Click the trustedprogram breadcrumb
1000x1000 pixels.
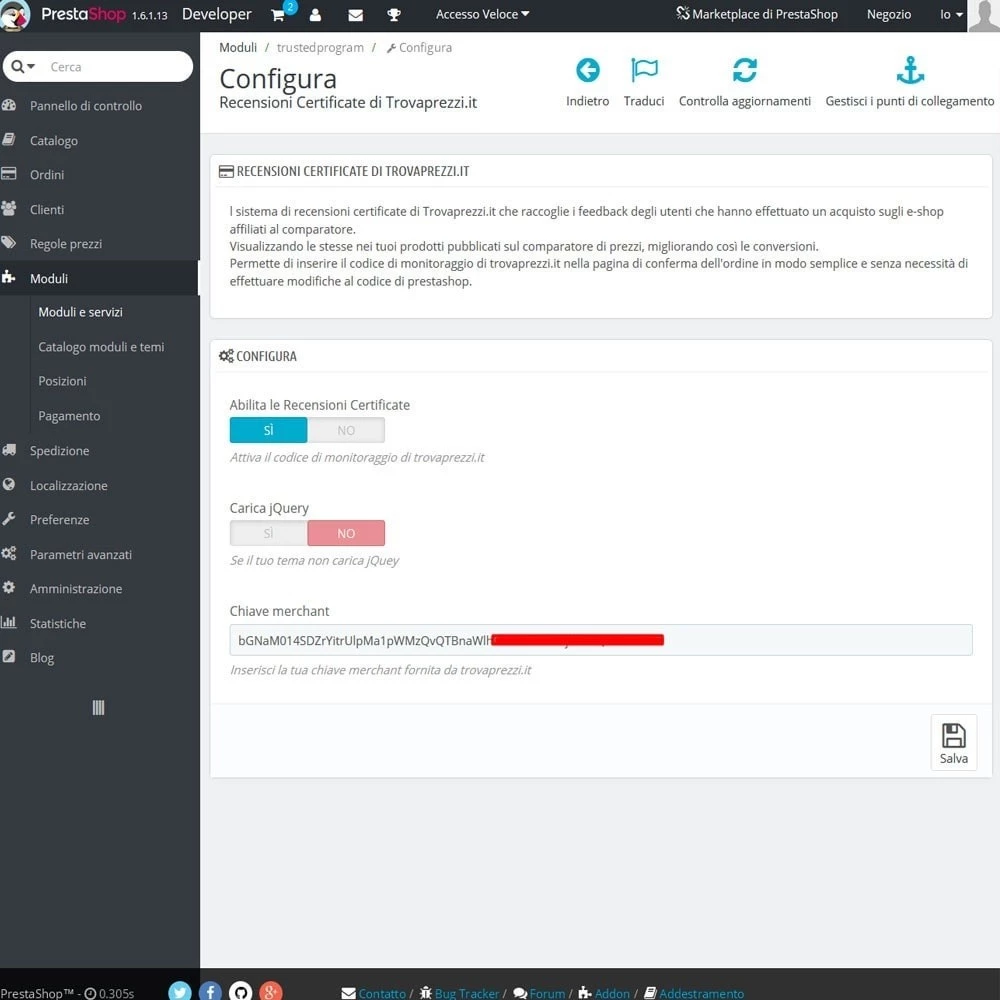(320, 48)
